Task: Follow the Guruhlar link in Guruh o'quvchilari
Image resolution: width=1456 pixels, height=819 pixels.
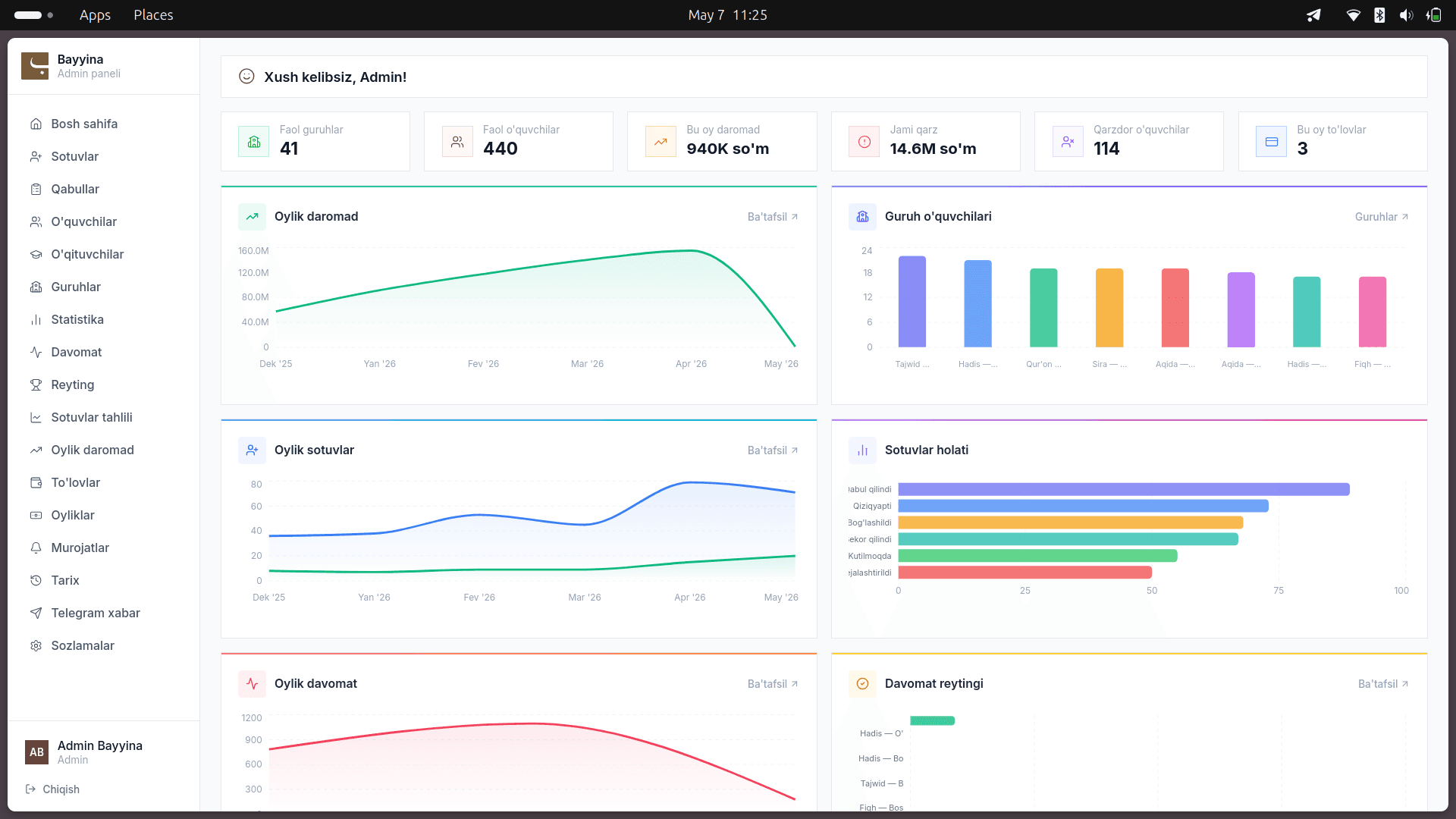Action: coord(1382,217)
